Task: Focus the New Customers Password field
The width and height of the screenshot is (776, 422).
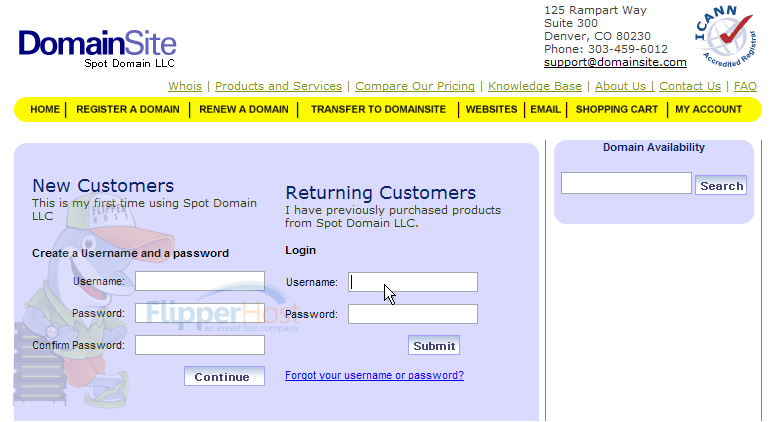Action: pos(200,313)
